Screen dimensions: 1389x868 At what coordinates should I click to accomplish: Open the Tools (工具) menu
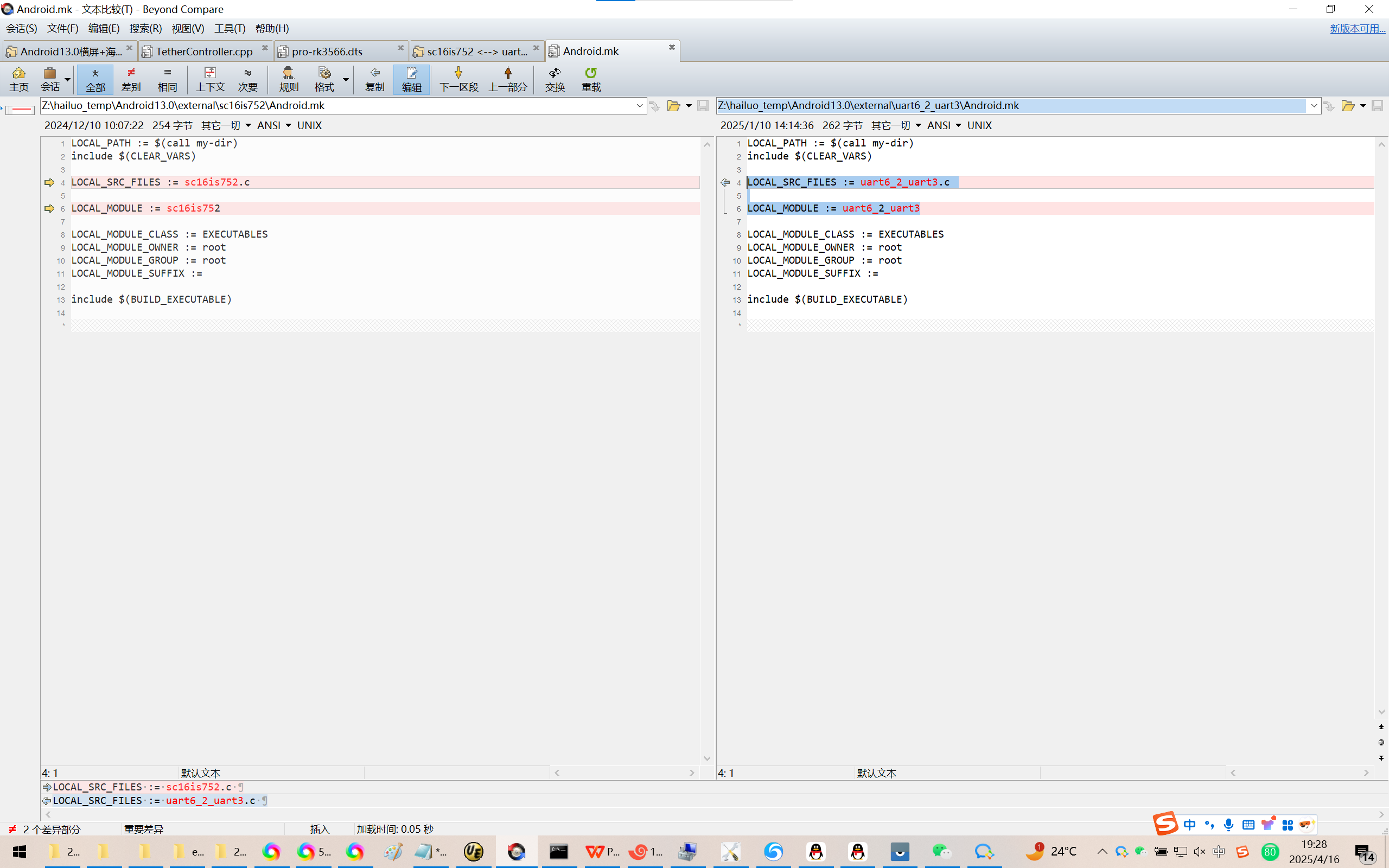click(230, 28)
